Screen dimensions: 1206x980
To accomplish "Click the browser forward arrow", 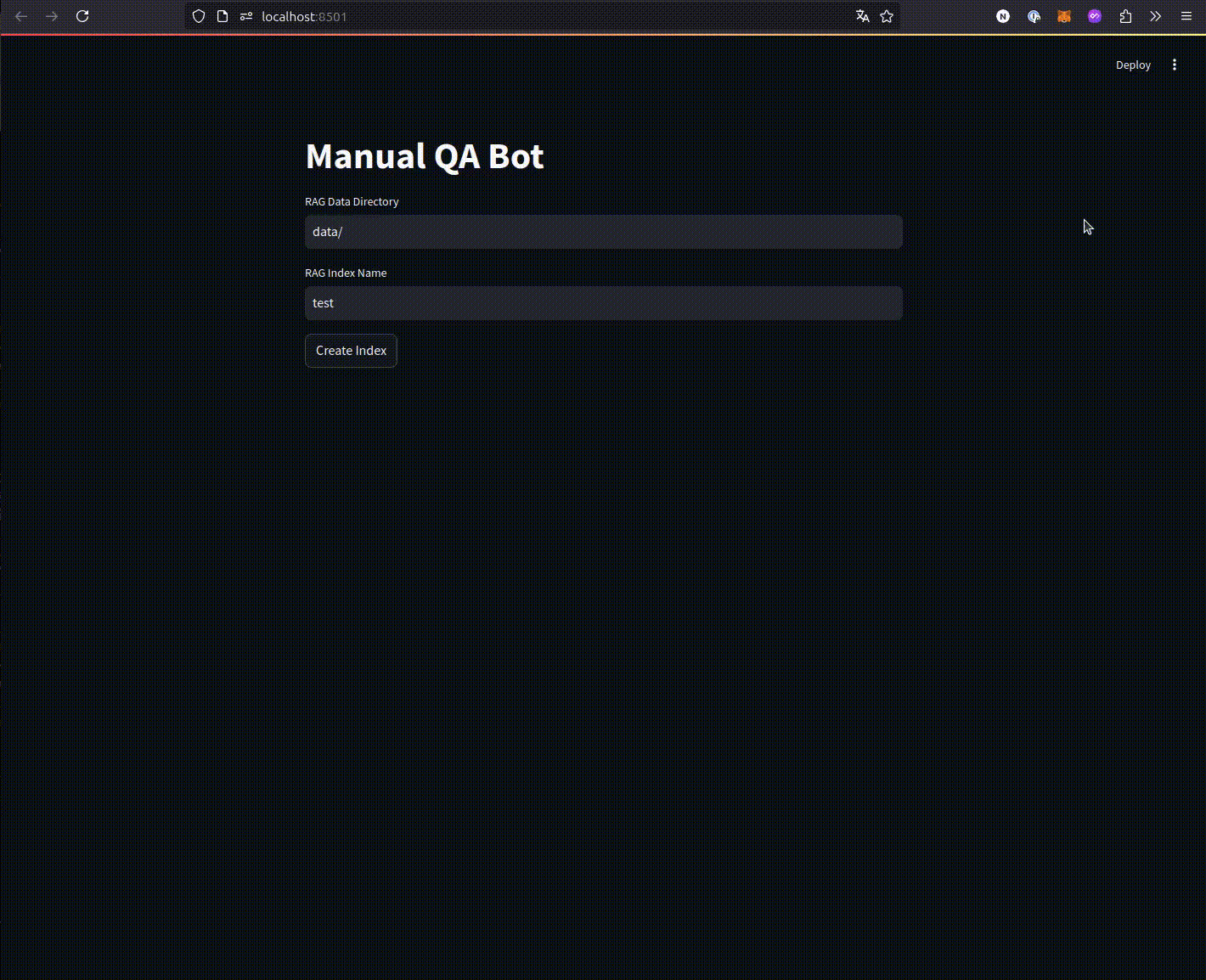I will [x=52, y=16].
